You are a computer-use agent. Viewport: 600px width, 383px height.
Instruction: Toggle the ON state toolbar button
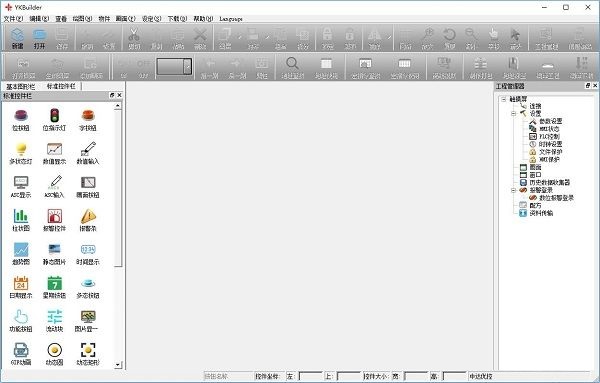coord(123,68)
